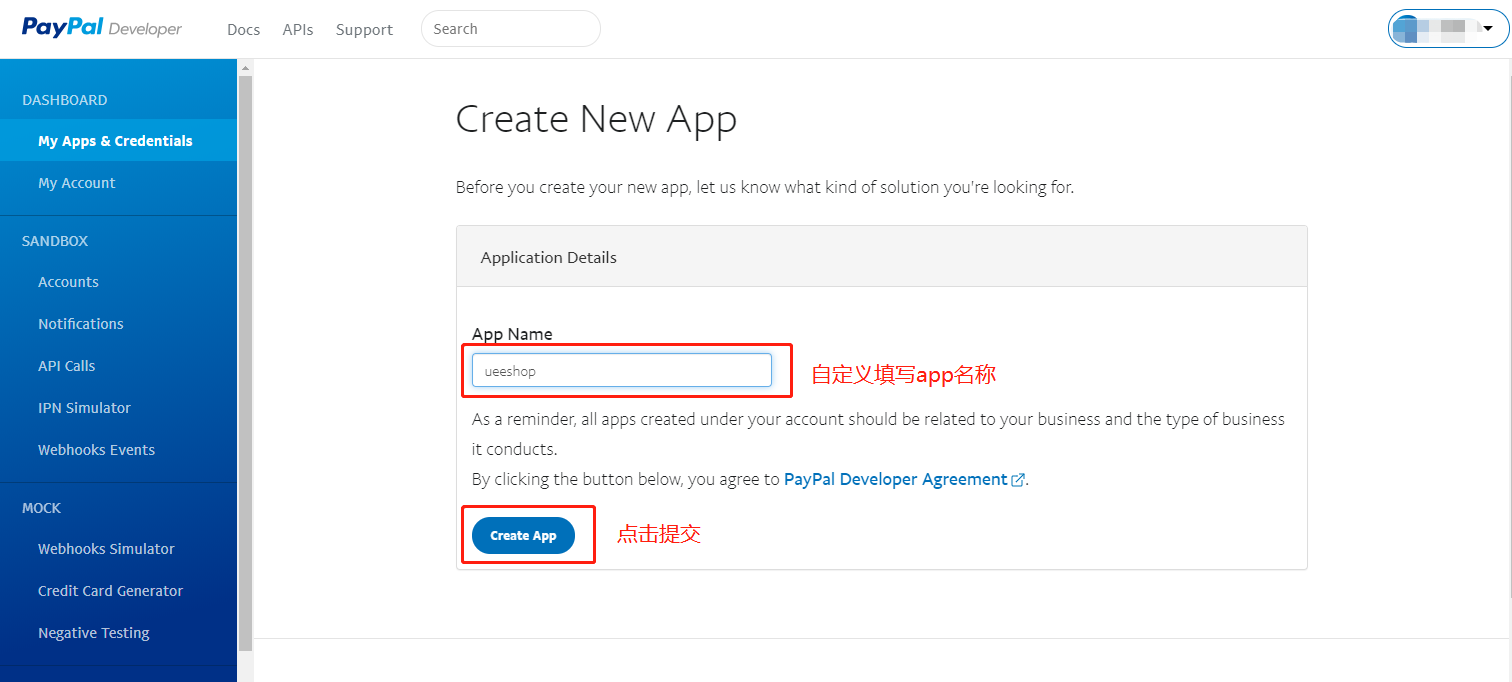Go to the Support page
The width and height of the screenshot is (1512, 682).
[x=364, y=30]
